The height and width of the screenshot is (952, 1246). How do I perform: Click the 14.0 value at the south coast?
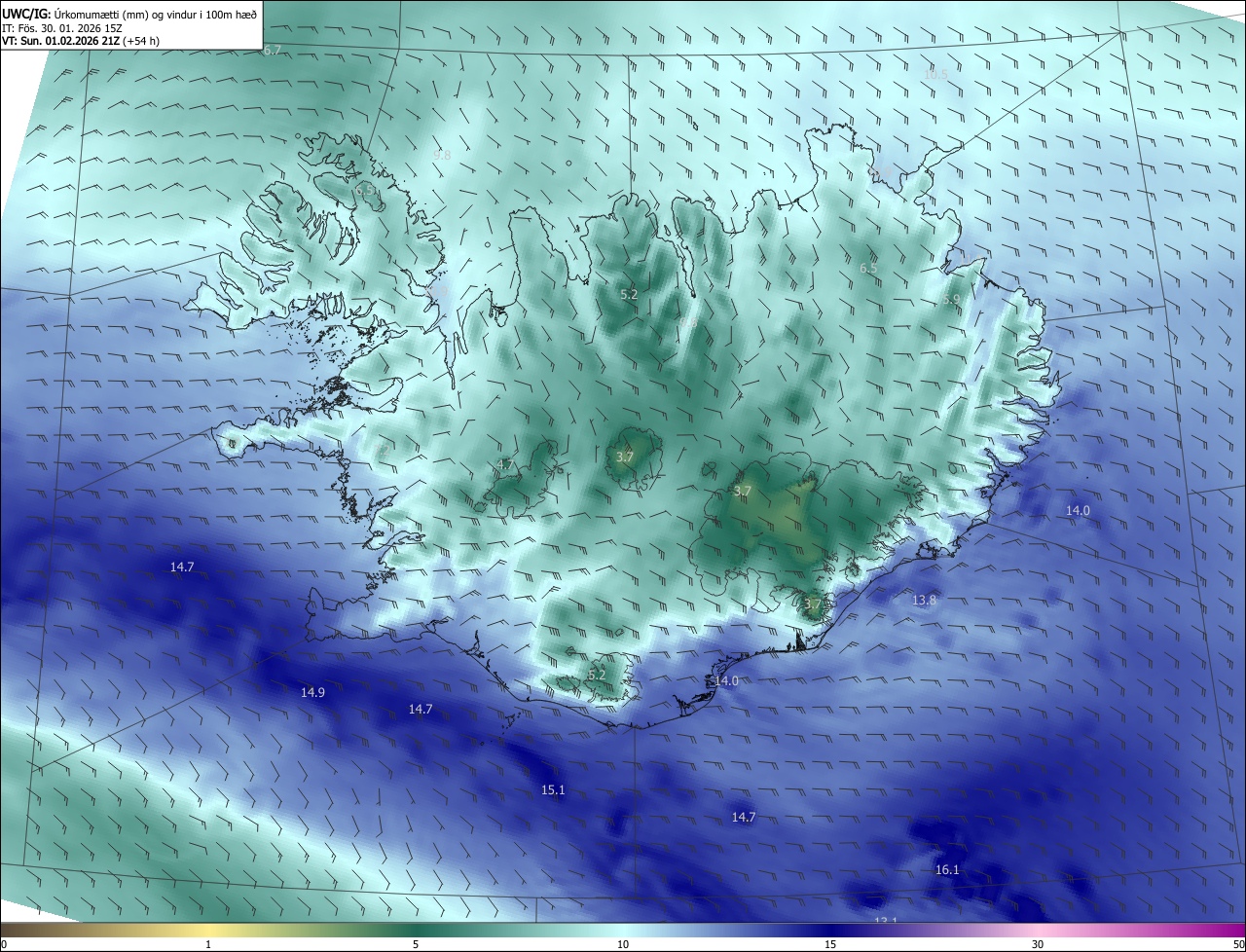[x=726, y=680]
